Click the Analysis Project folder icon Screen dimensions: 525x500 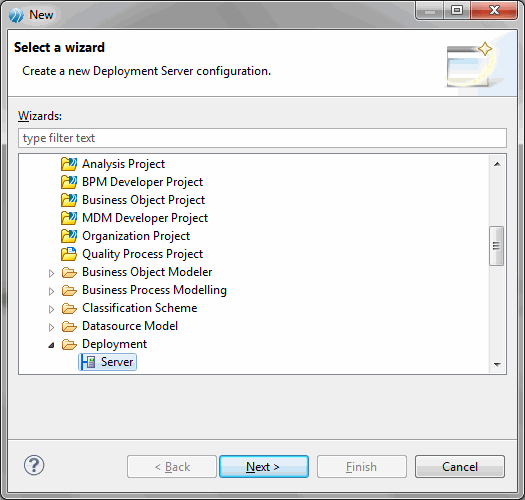(69, 164)
